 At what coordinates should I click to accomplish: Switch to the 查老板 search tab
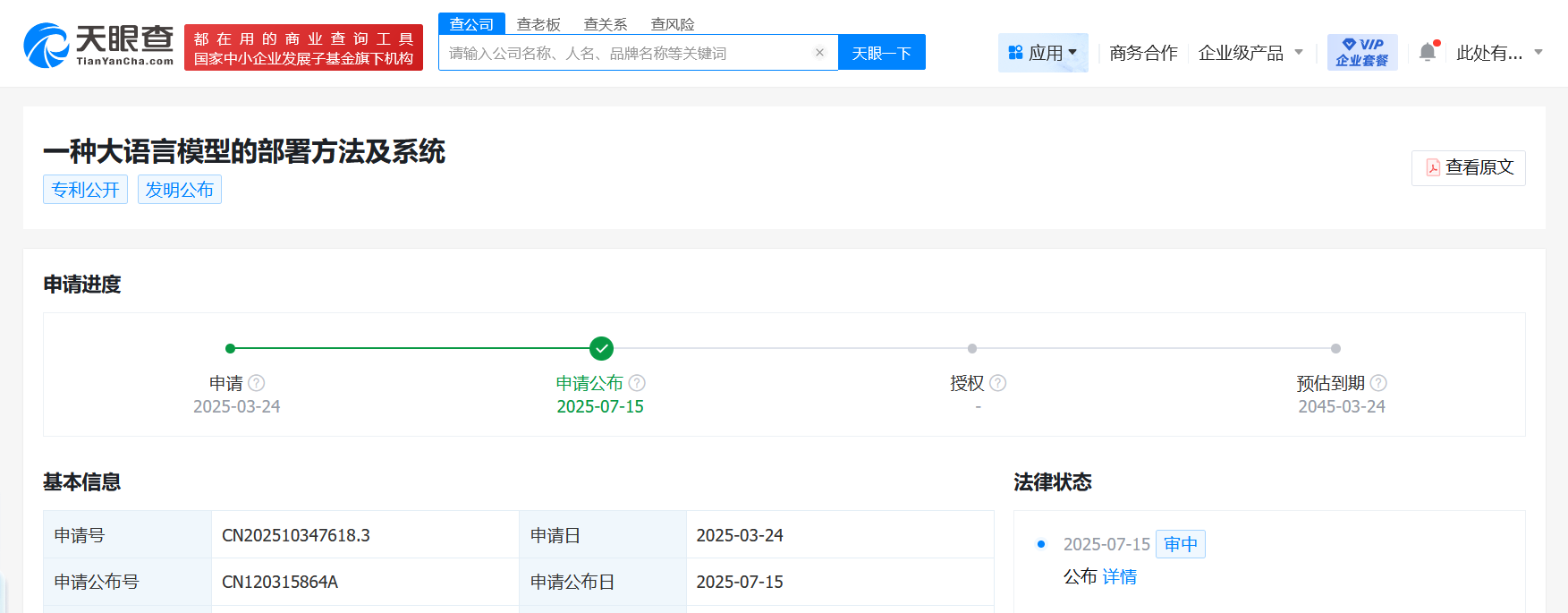click(538, 24)
